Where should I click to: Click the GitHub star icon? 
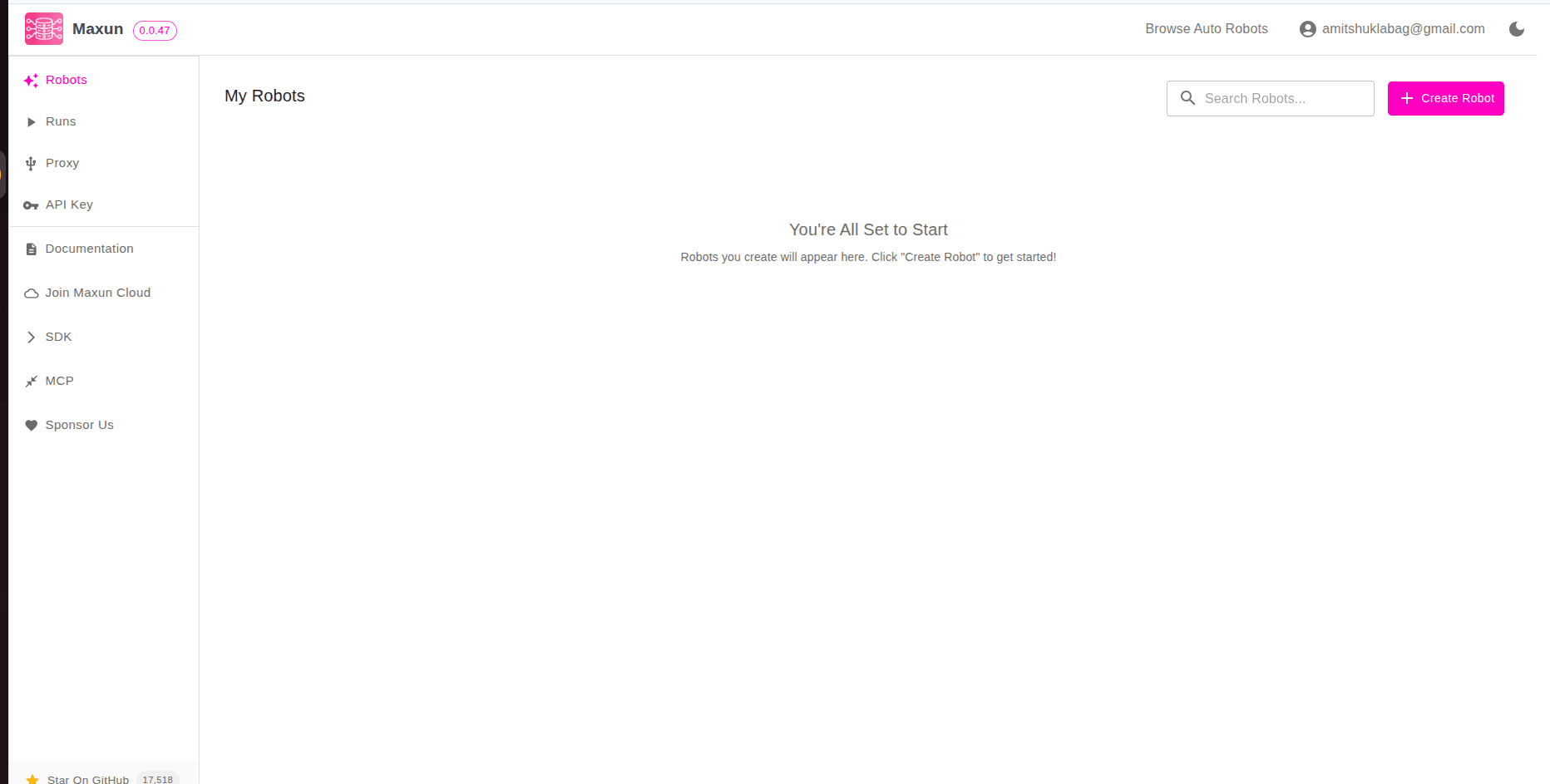[x=32, y=779]
